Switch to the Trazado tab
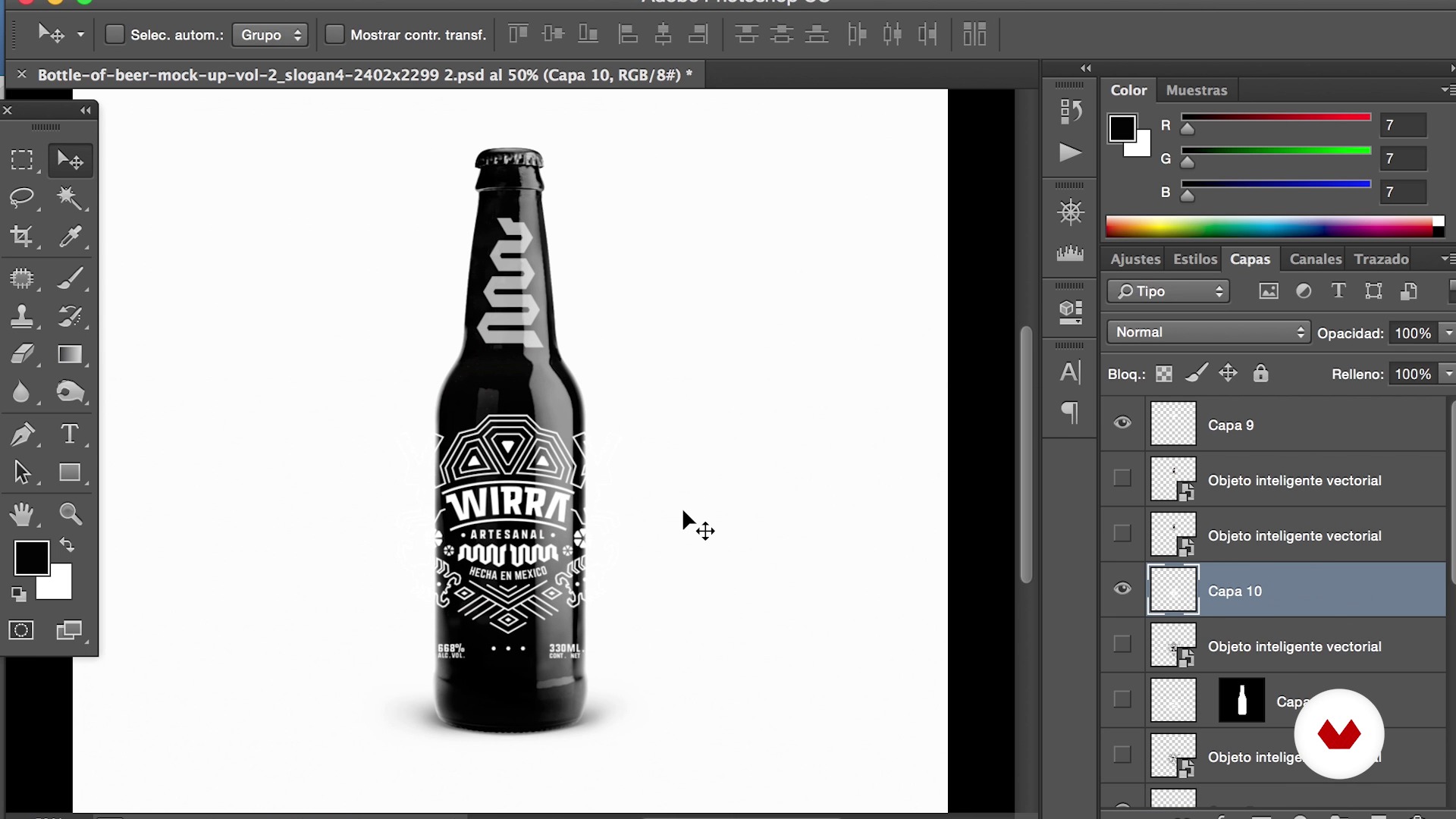 pyautogui.click(x=1381, y=259)
